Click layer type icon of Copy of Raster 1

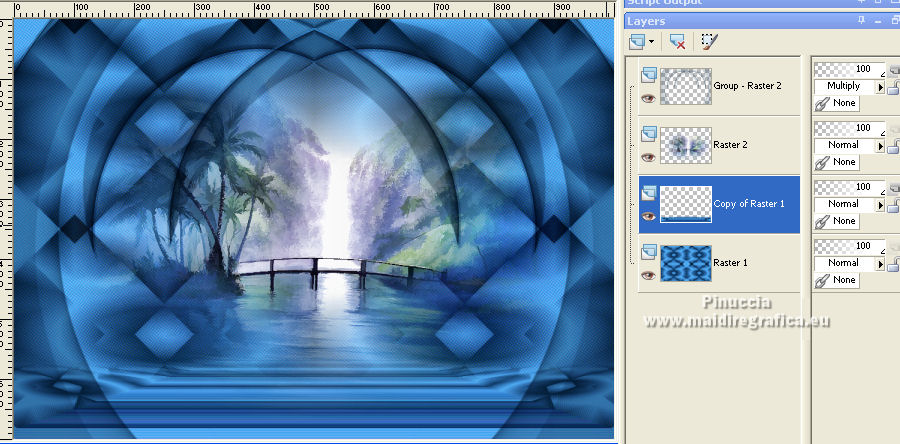(649, 192)
